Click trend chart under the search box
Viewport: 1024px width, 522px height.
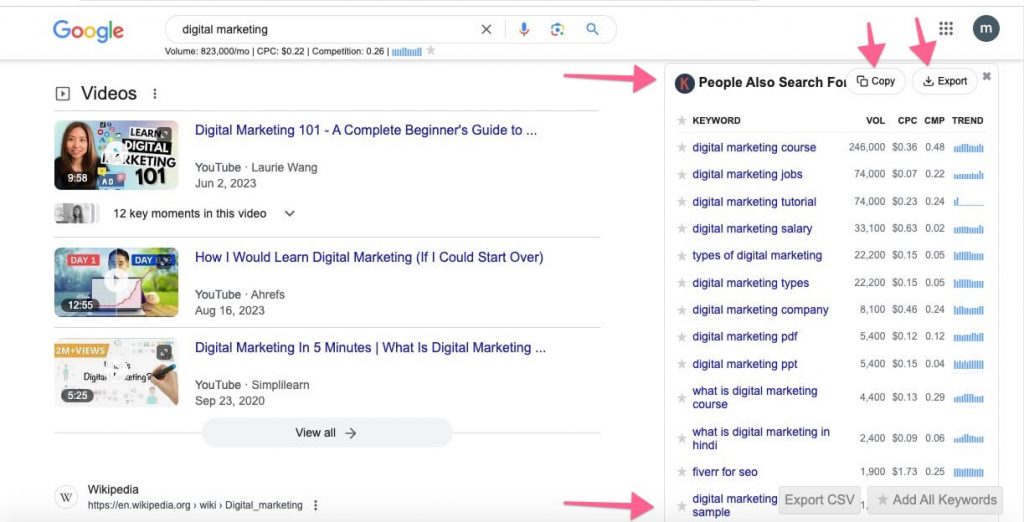(x=406, y=51)
